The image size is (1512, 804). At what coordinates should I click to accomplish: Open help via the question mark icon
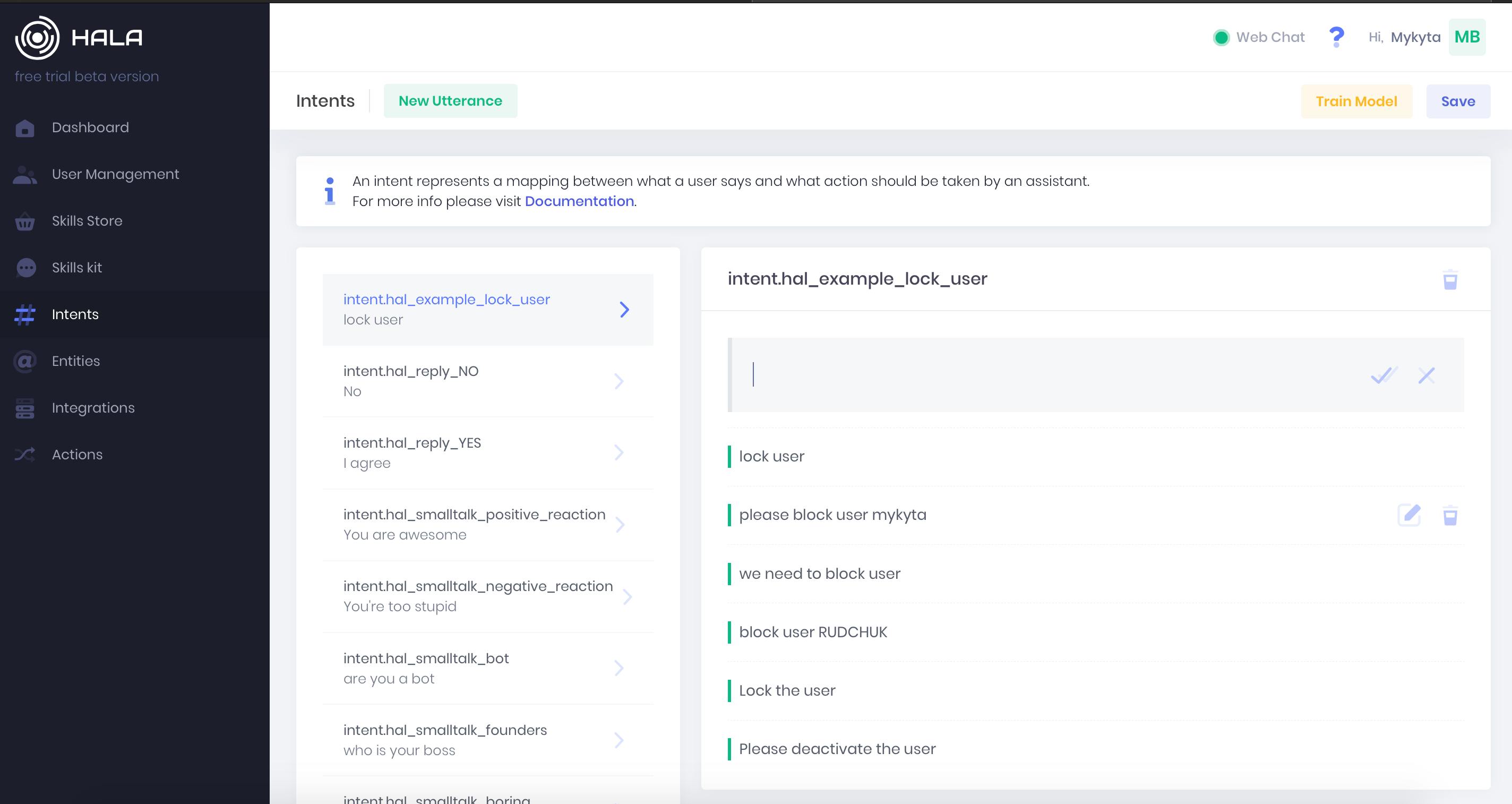(1336, 38)
